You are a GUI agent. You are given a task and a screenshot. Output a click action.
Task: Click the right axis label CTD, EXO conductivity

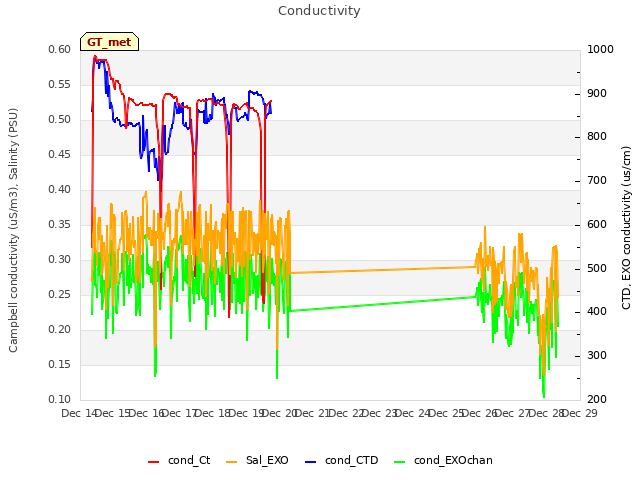click(626, 228)
